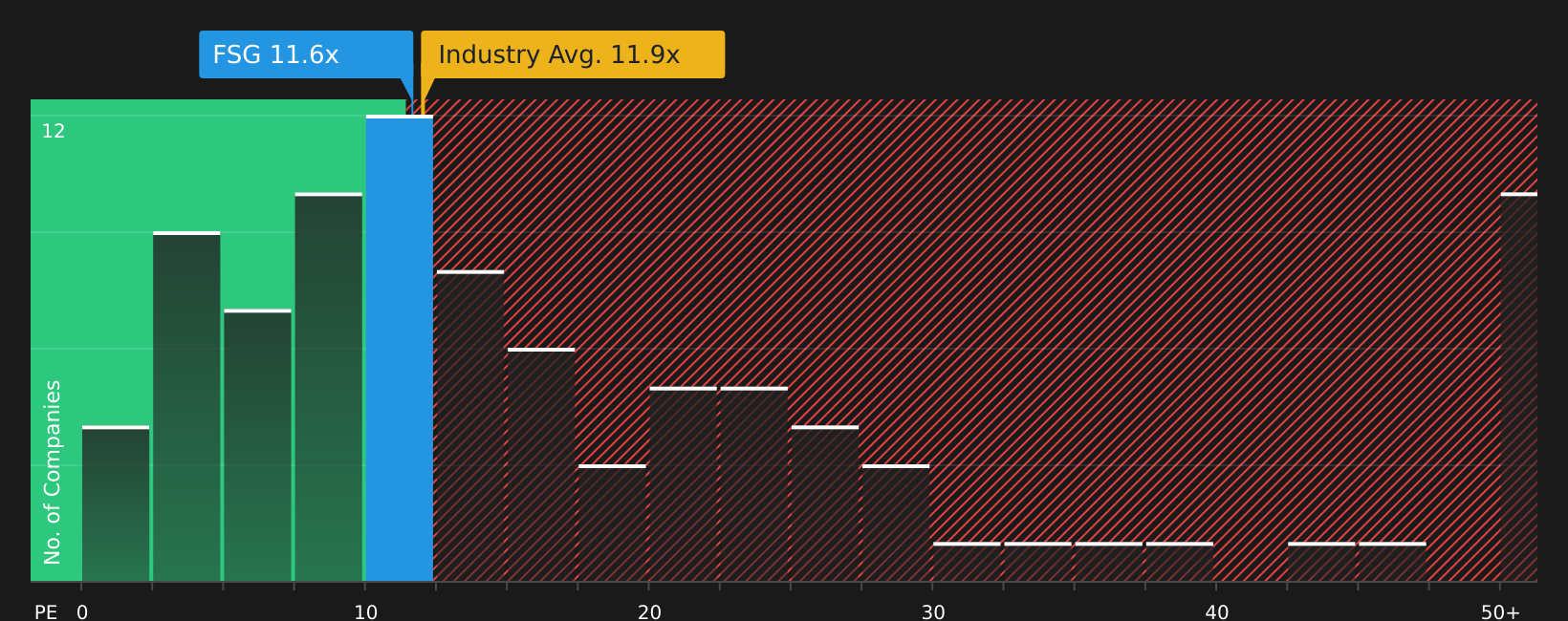The height and width of the screenshot is (621, 1568).
Task: Select the bar for PE 22.5 to 25
Action: point(754,484)
